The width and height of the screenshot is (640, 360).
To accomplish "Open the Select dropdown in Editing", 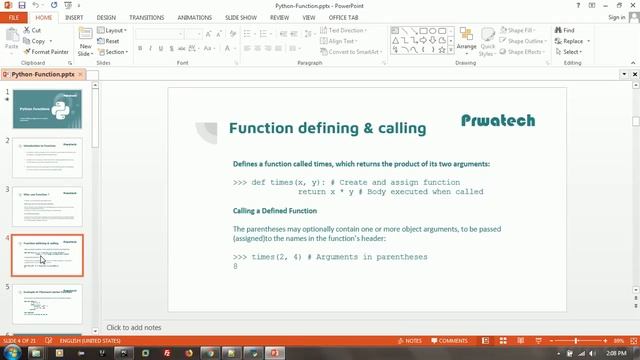I will point(569,52).
